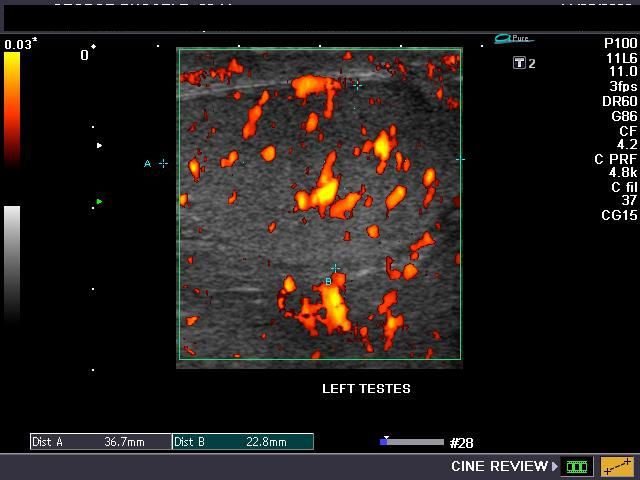Screen dimensions: 640x480
Task: Click the LEFT TESTES annotation label
Action: pos(366,389)
